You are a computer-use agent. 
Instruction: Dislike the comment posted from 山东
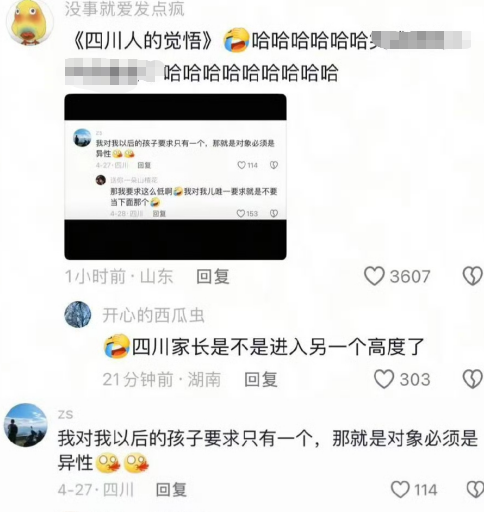click(x=473, y=276)
